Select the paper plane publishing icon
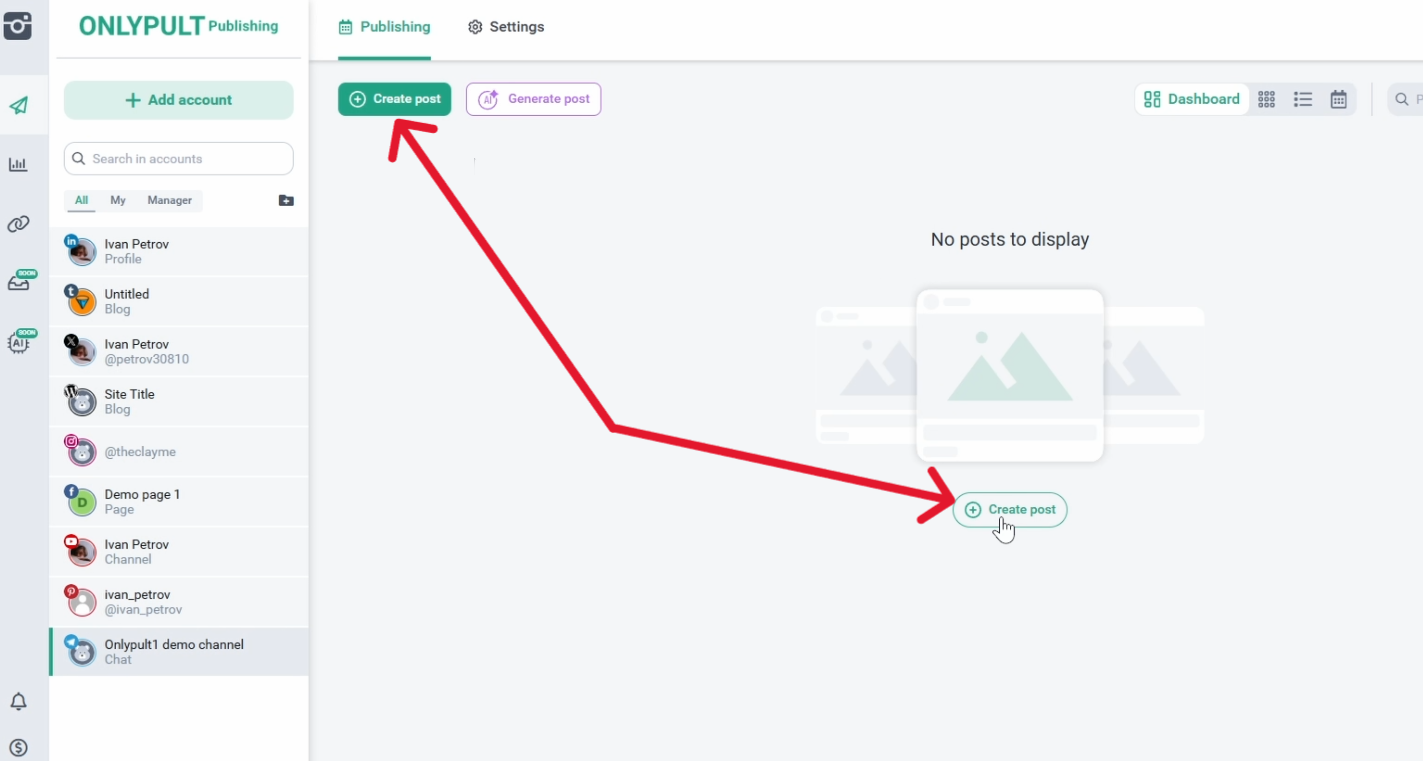This screenshot has width=1423, height=761. coord(19,106)
